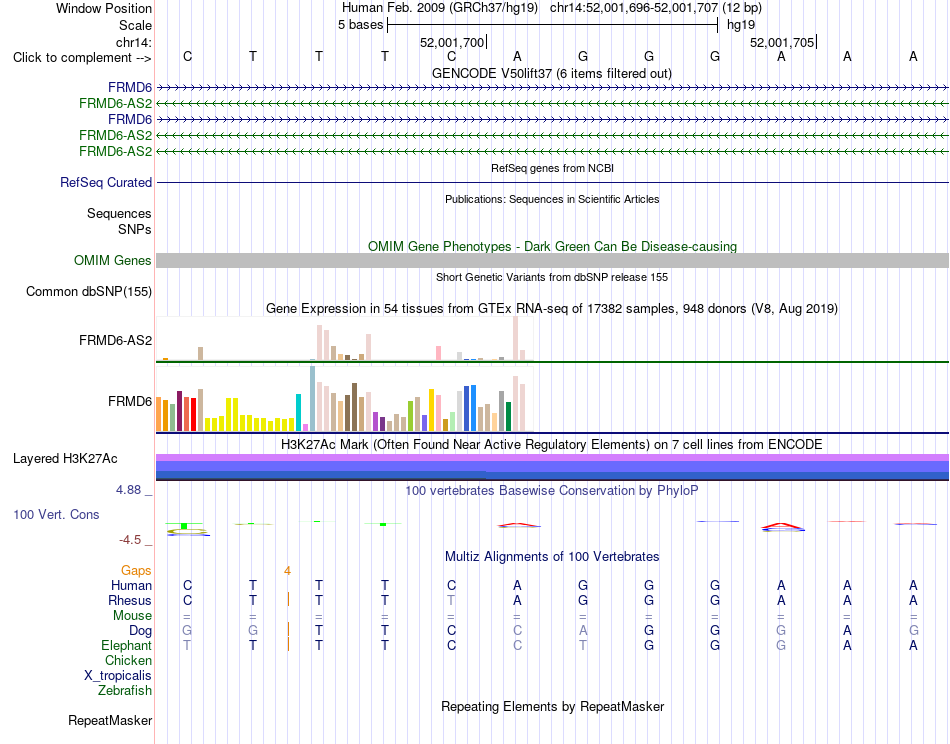Click the RefSeq Curated intron line
The image size is (950, 744).
click(x=552, y=182)
